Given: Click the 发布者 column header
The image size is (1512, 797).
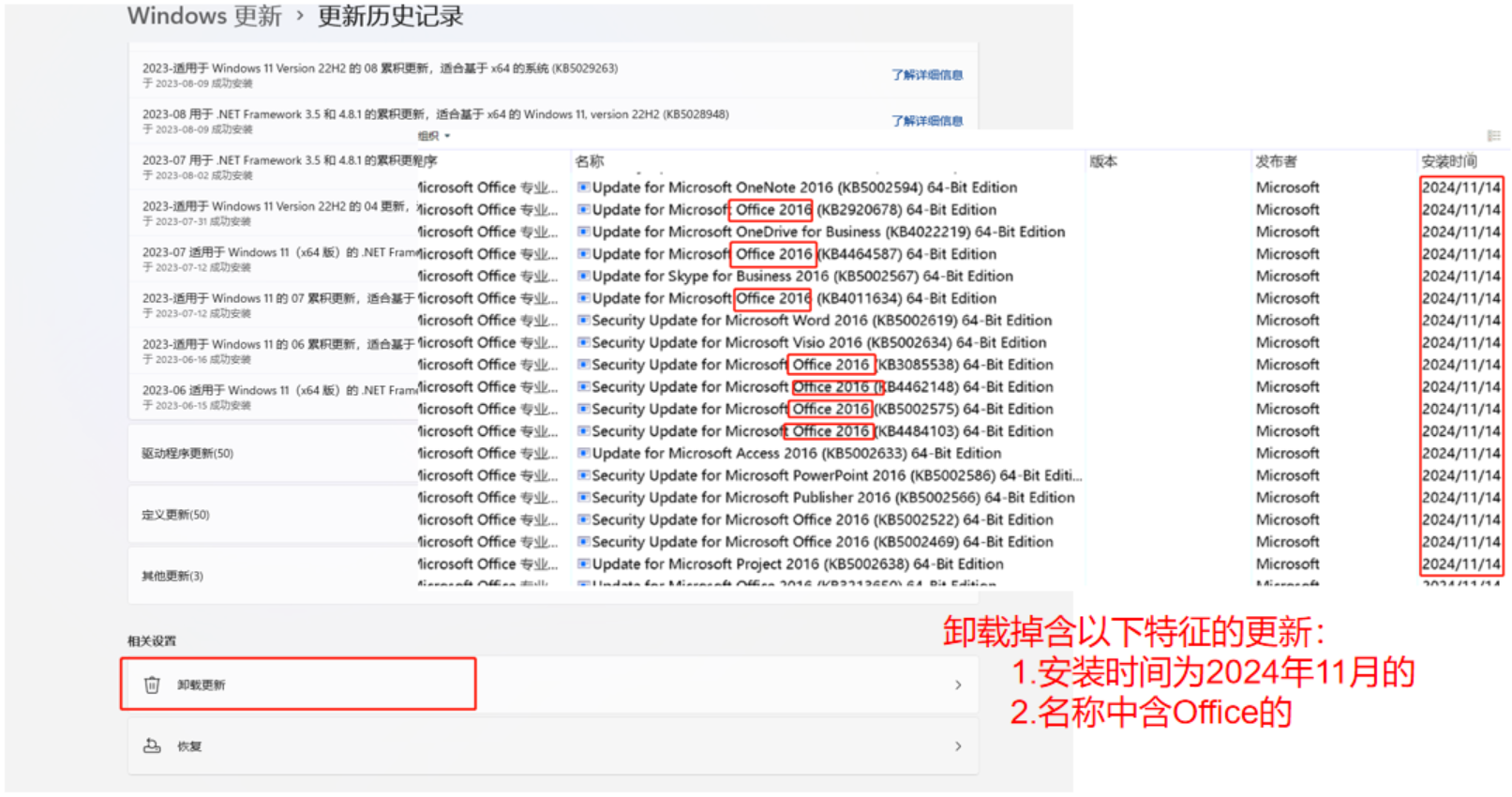Looking at the screenshot, I should point(1276,161).
